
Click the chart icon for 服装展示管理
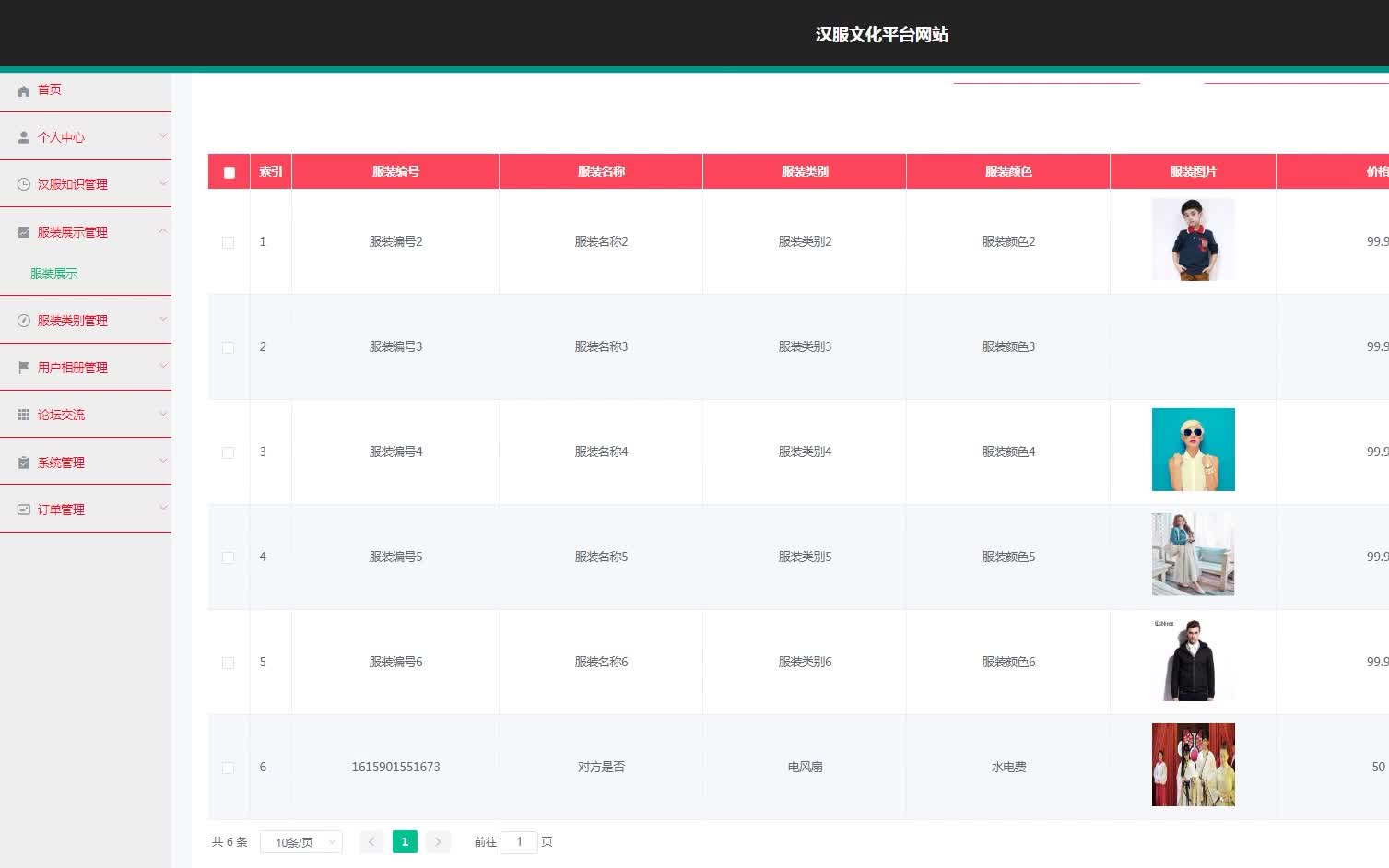pos(24,232)
